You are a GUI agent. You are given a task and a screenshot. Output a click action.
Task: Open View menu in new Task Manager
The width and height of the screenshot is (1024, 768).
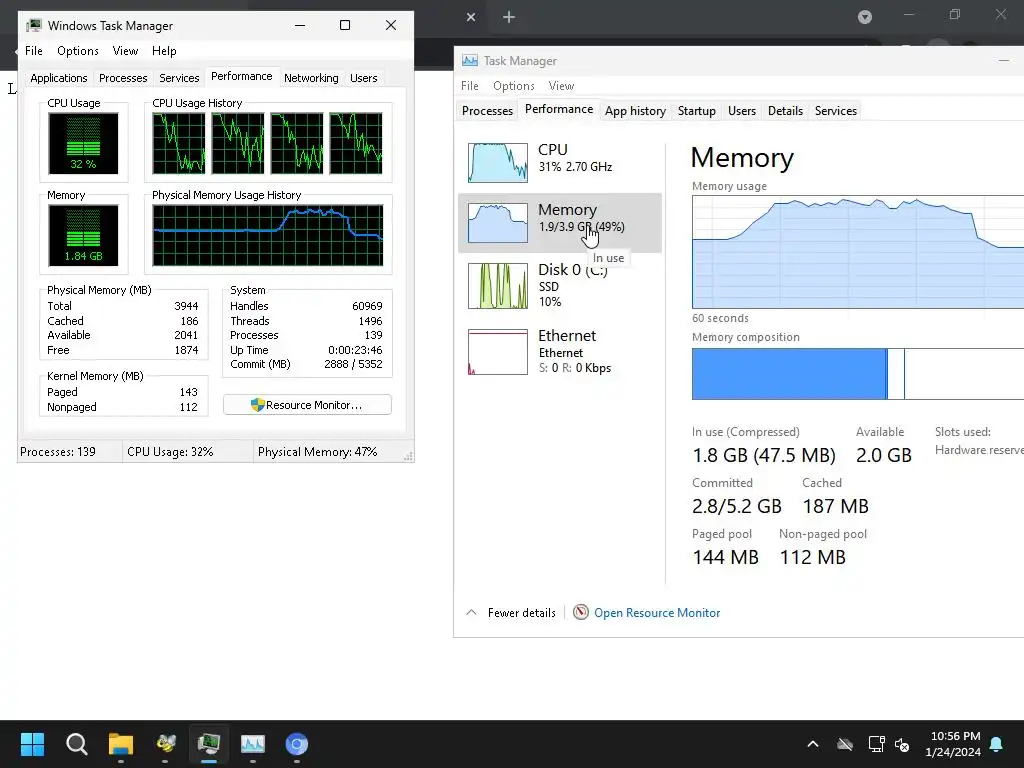click(561, 86)
